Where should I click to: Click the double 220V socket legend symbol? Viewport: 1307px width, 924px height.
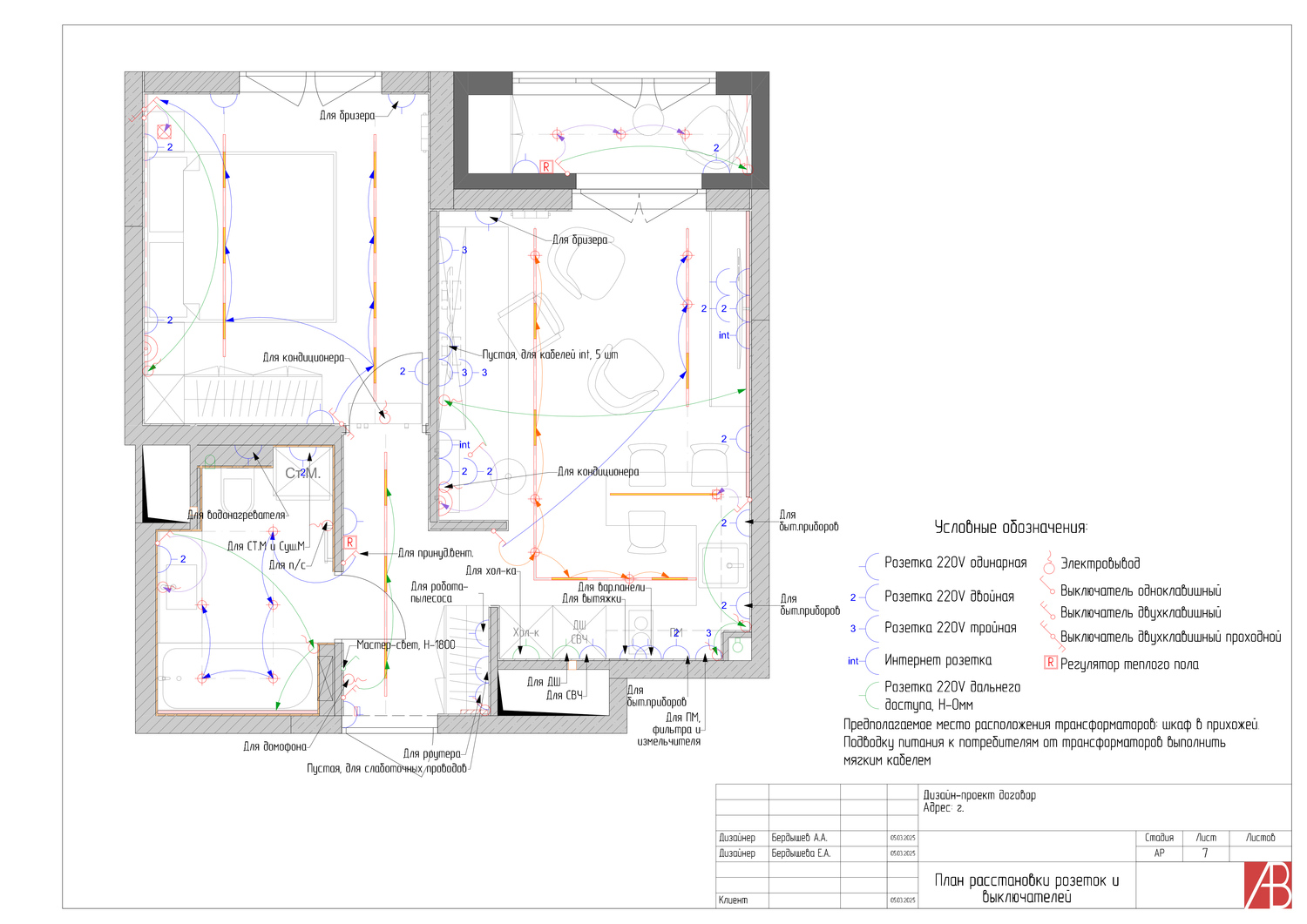tap(868, 597)
